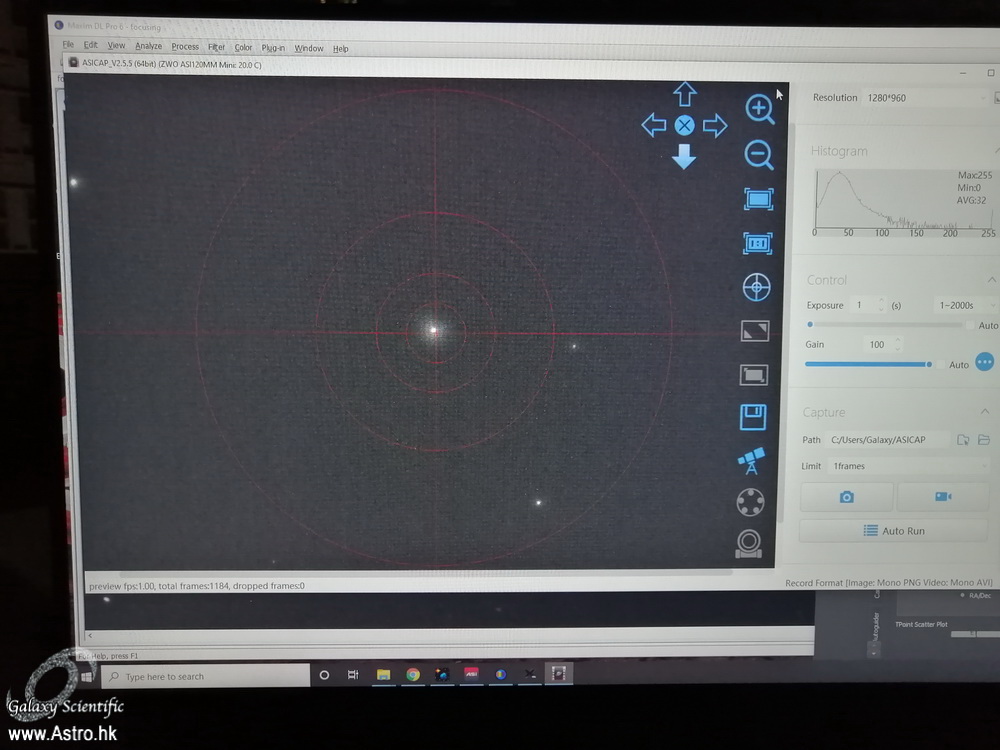Open the telescope mount control icon
Screen dimensions: 1000x750
751,460
